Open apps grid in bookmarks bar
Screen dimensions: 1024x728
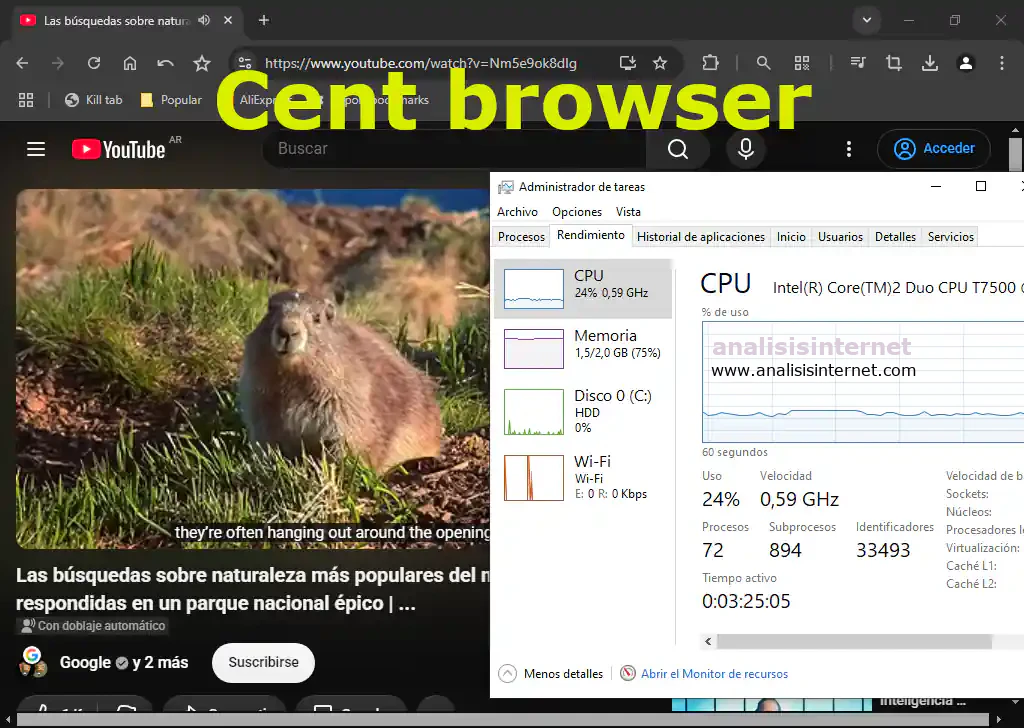click(x=25, y=100)
